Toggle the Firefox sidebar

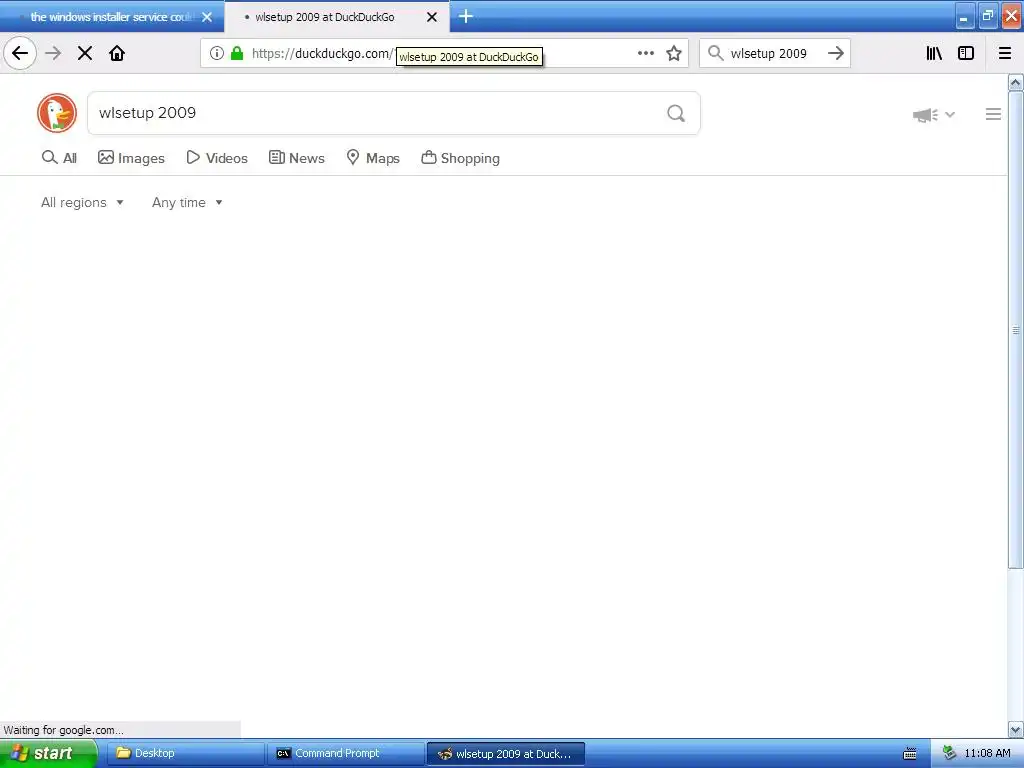(x=966, y=53)
